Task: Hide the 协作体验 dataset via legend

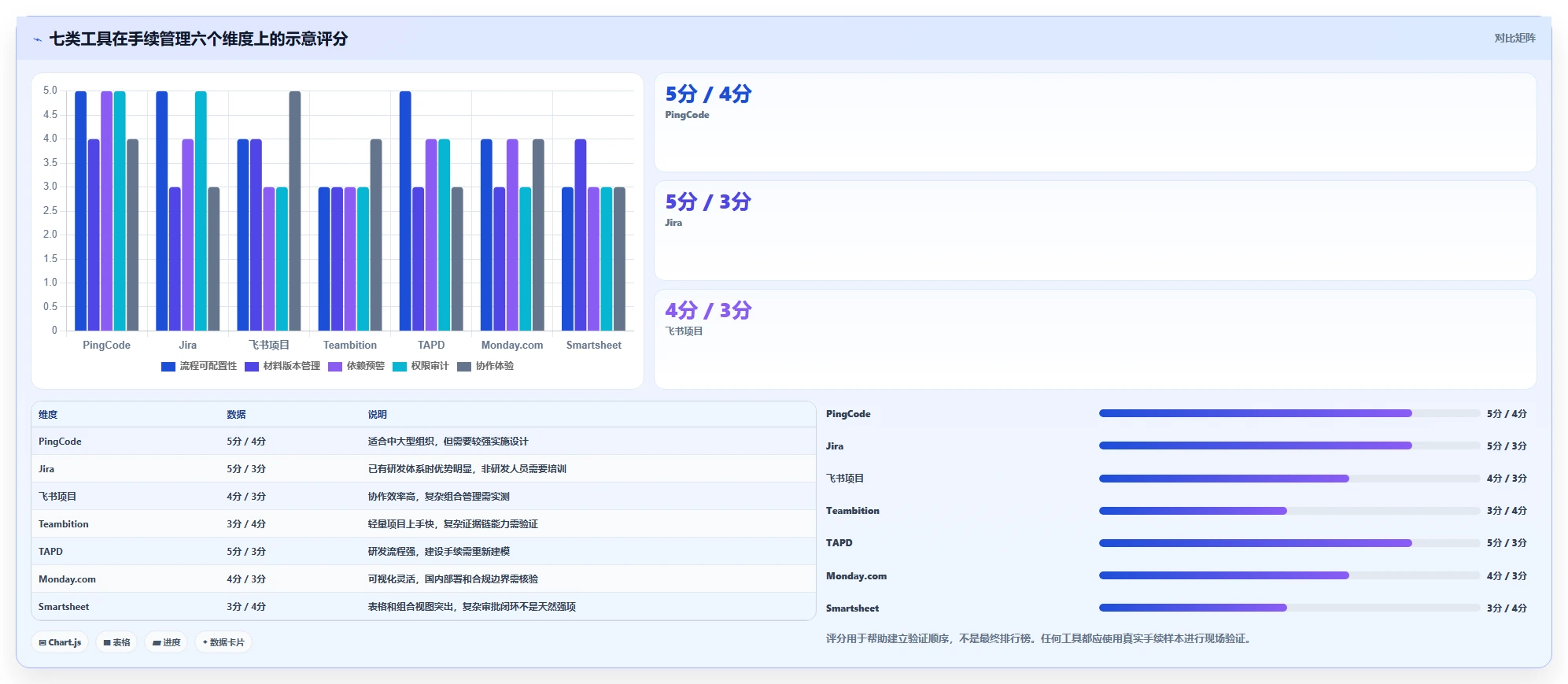Action: pyautogui.click(x=485, y=366)
